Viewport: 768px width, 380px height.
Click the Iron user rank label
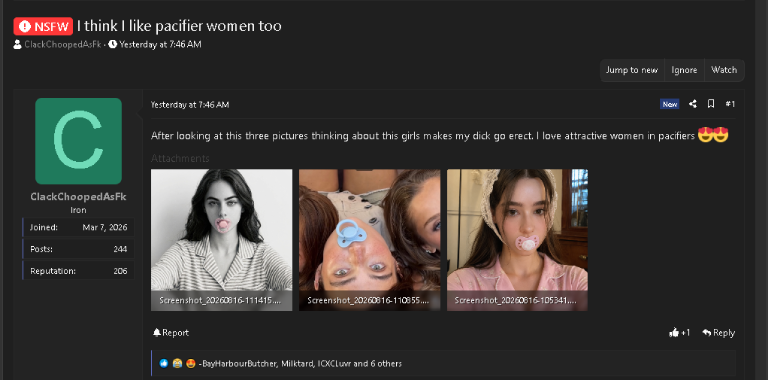coord(78,210)
